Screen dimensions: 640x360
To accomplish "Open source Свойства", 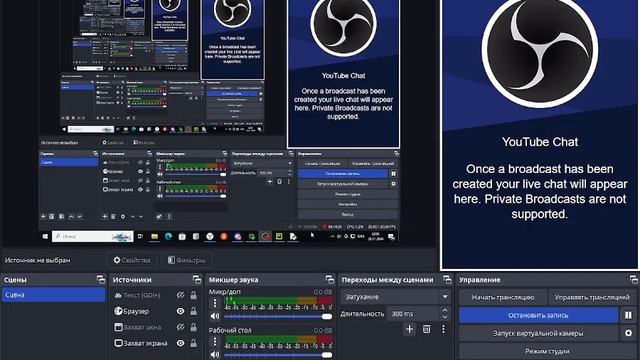I will point(132,260).
